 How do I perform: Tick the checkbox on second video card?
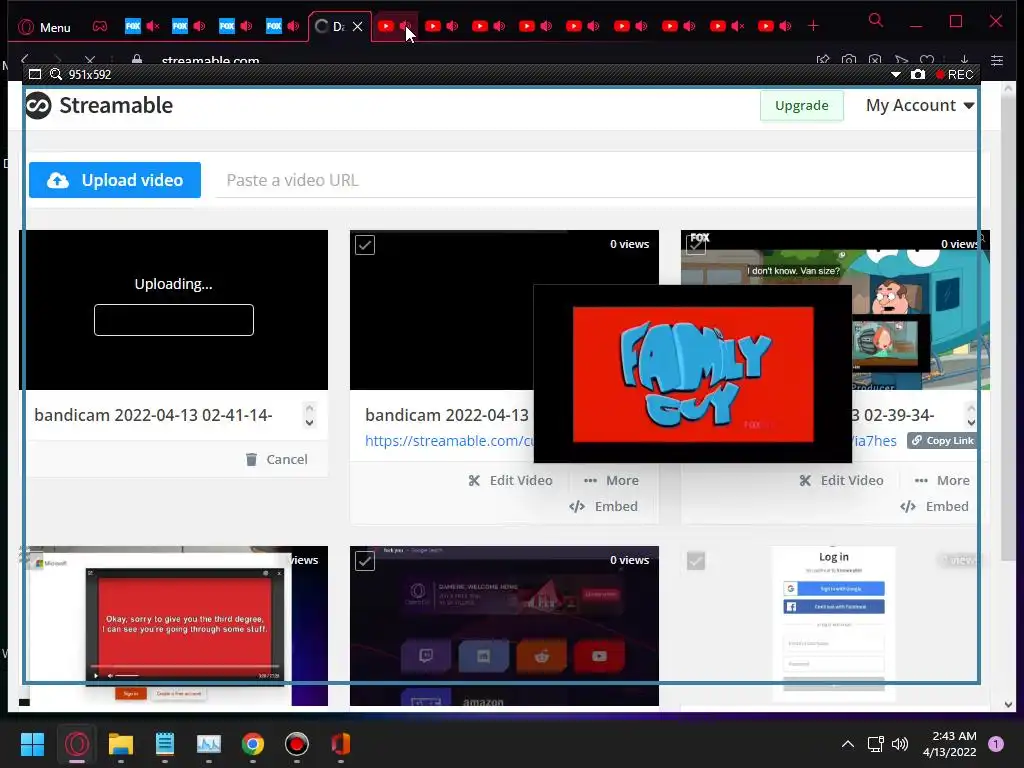(365, 245)
